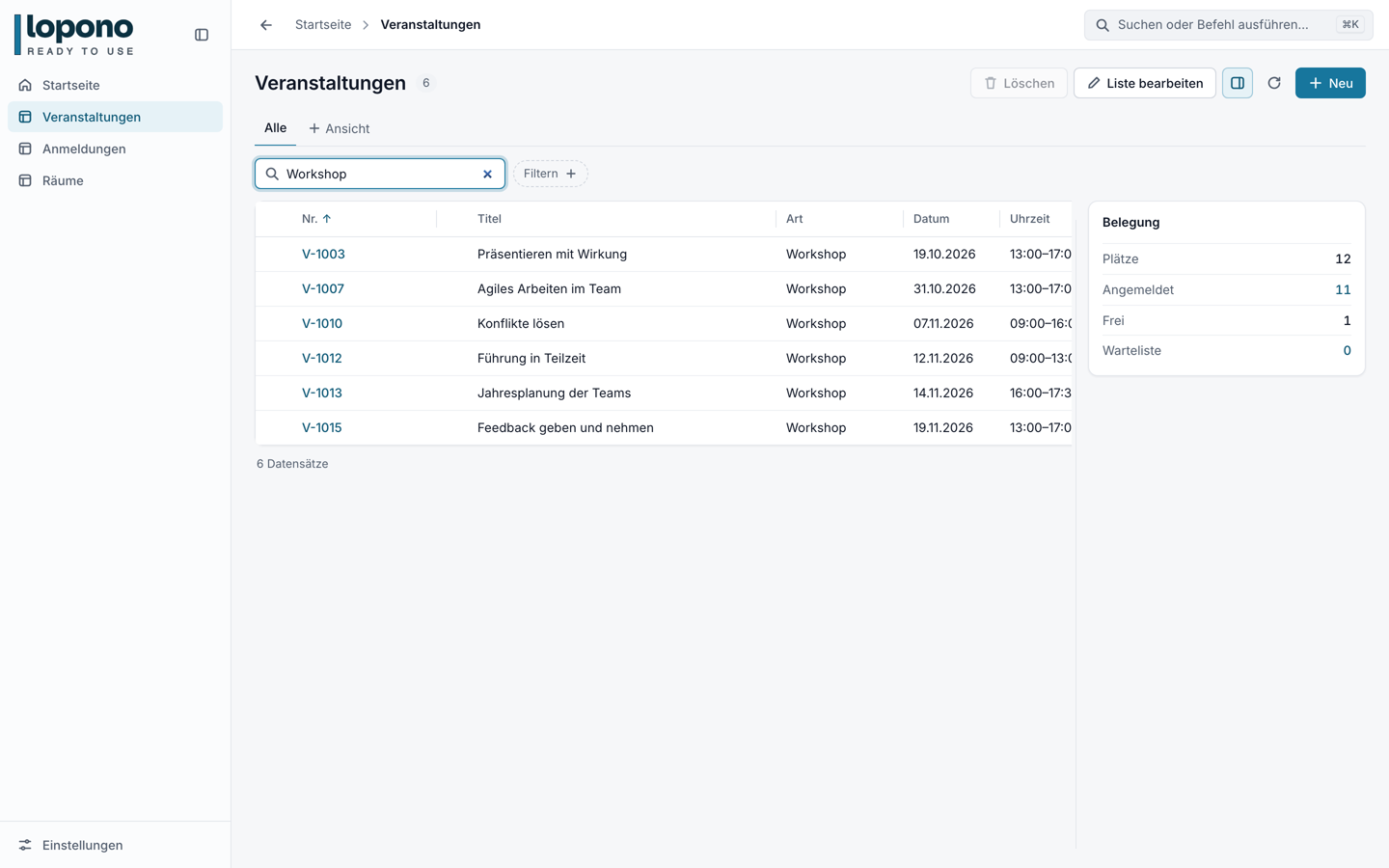Open Anmeldungen in the sidebar
The image size is (1389, 868).
click(x=115, y=149)
